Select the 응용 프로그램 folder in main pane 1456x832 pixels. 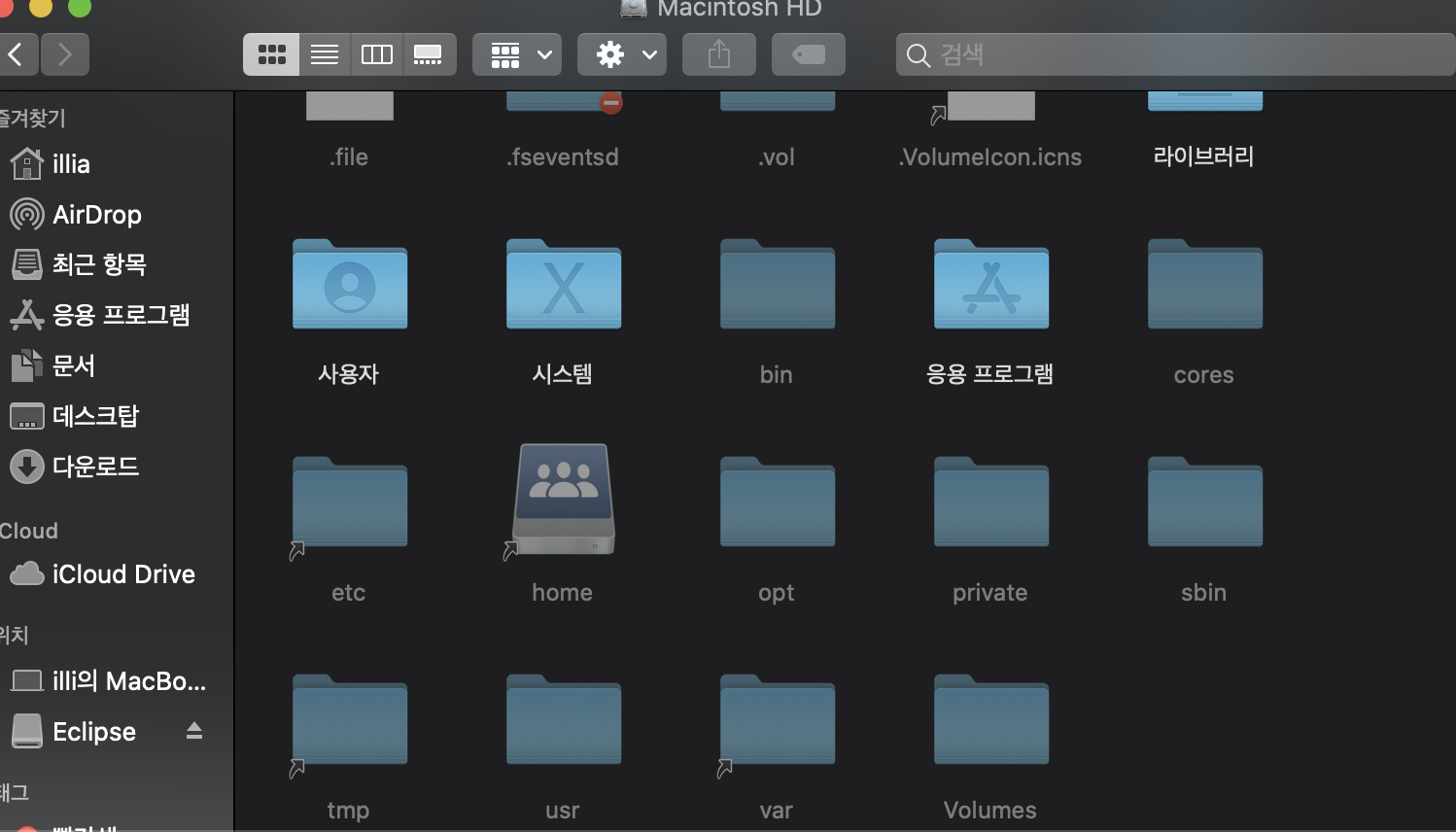coord(991,284)
